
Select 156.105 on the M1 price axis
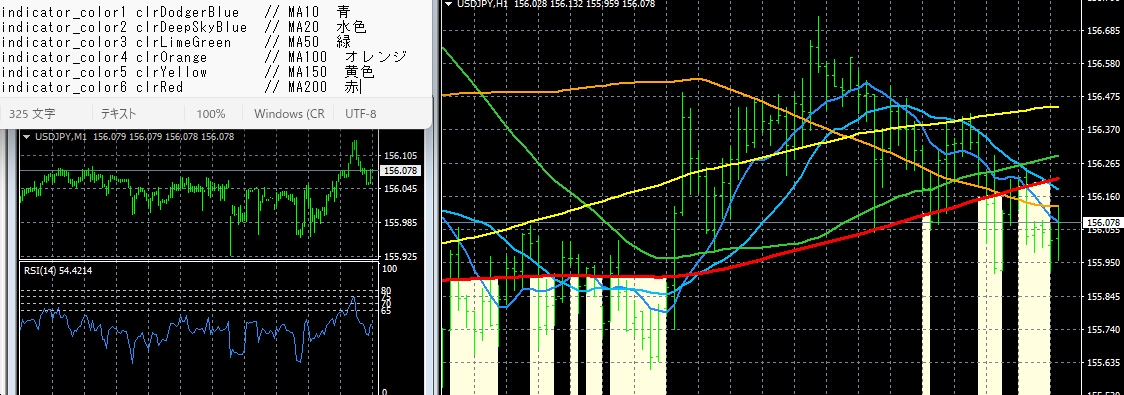[400, 156]
